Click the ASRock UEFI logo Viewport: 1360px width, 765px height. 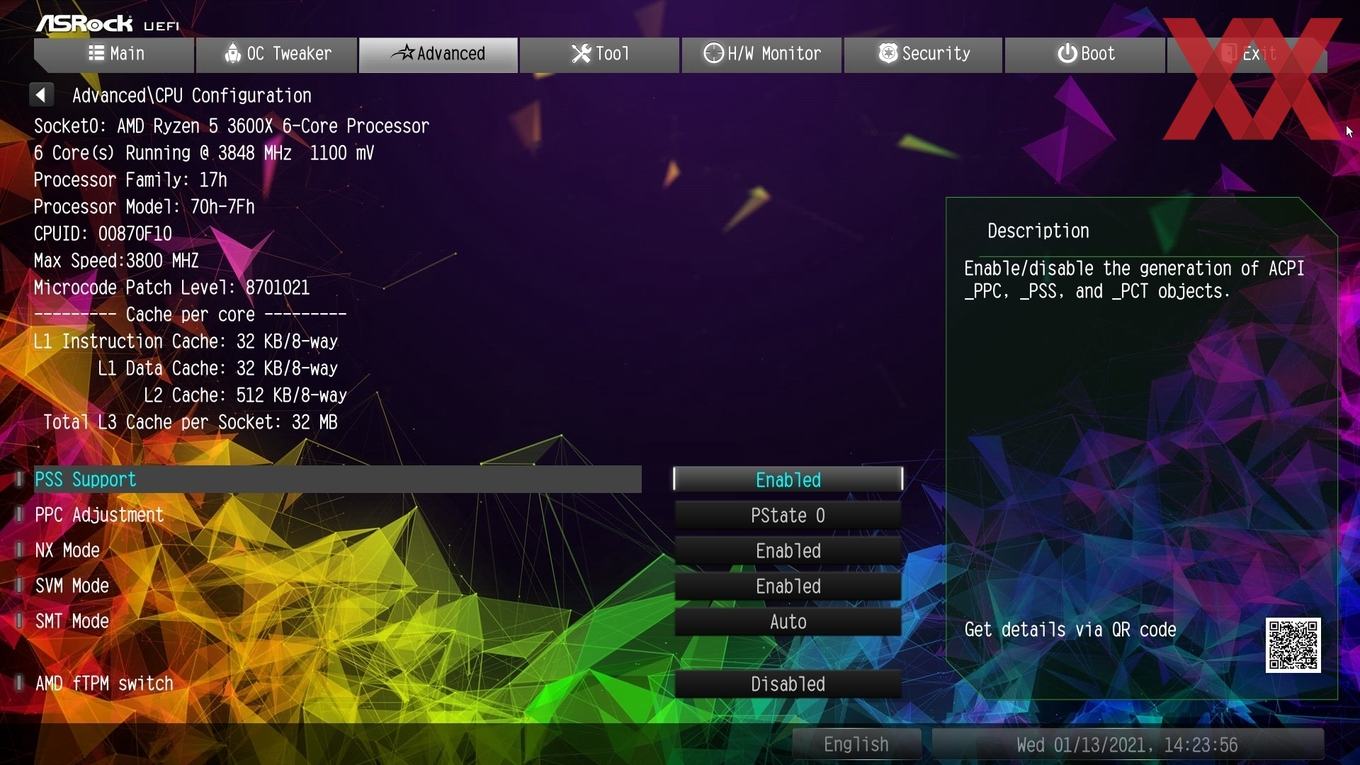[x=107, y=23]
